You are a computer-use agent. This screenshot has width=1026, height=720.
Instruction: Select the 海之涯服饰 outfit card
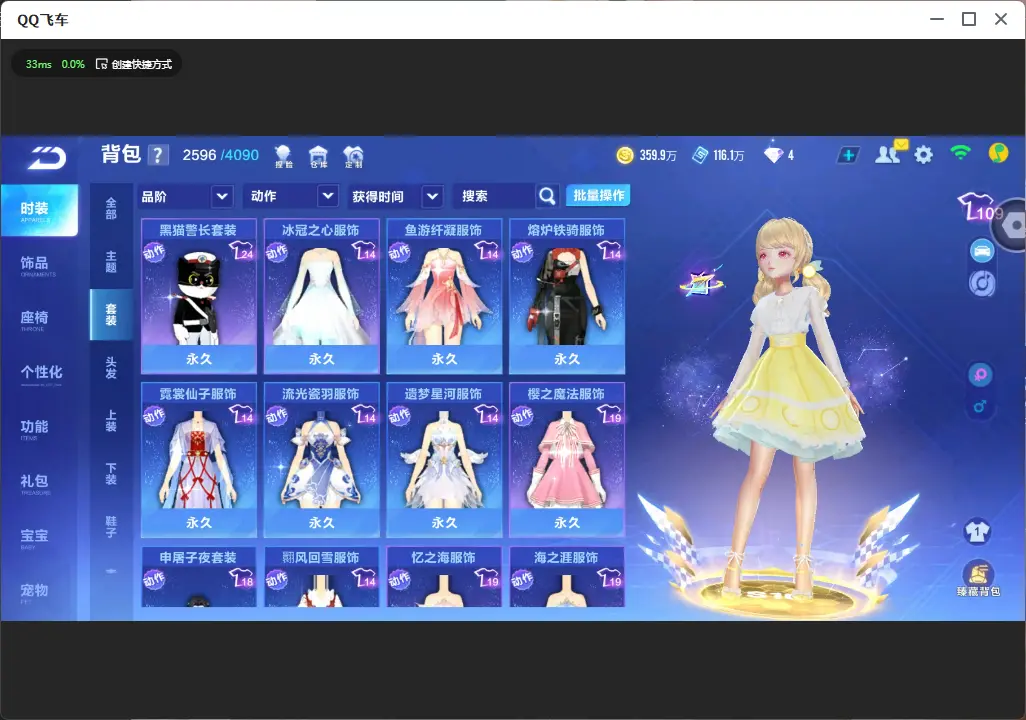click(x=567, y=577)
